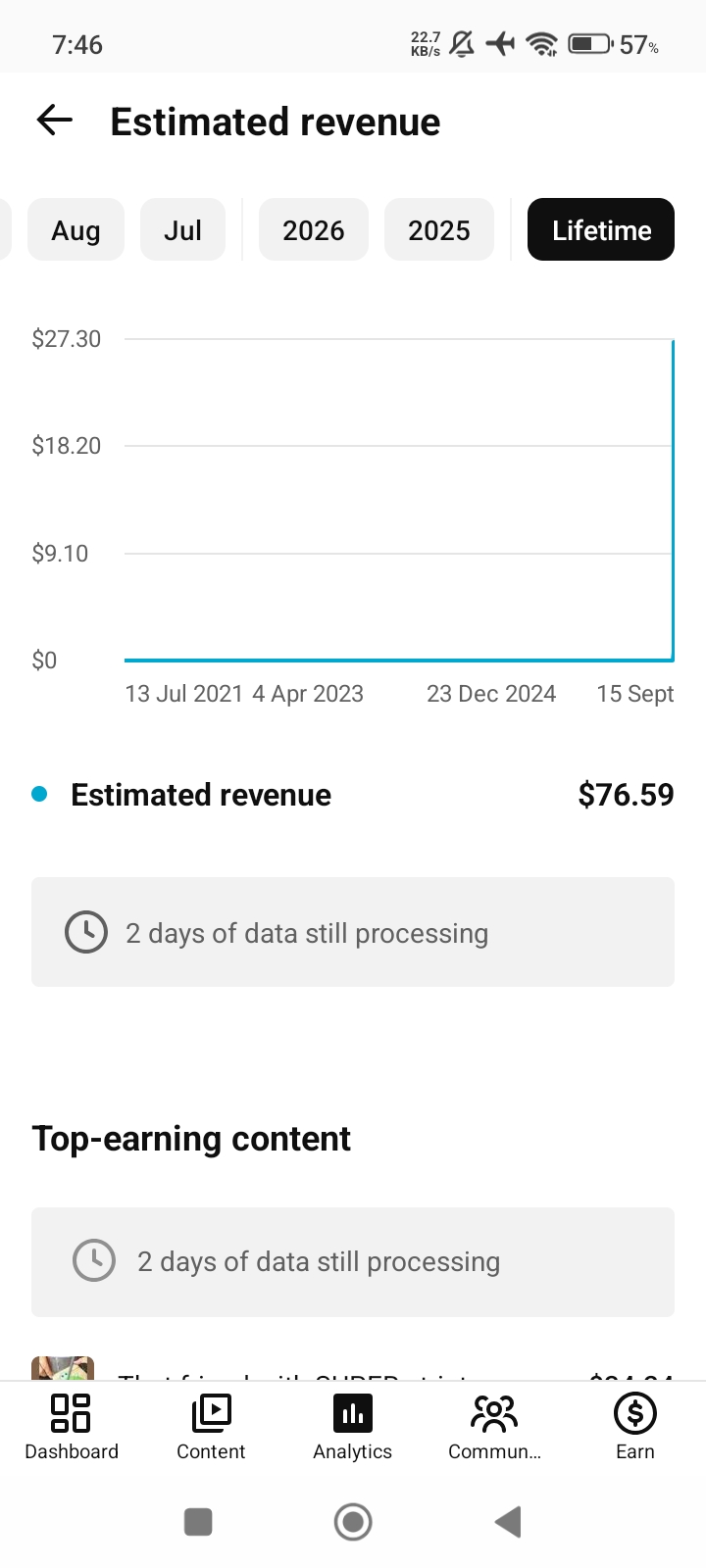This screenshot has height=1568, width=706.
Task: Tap the clock icon in revenue processing notice
Action: 86,932
